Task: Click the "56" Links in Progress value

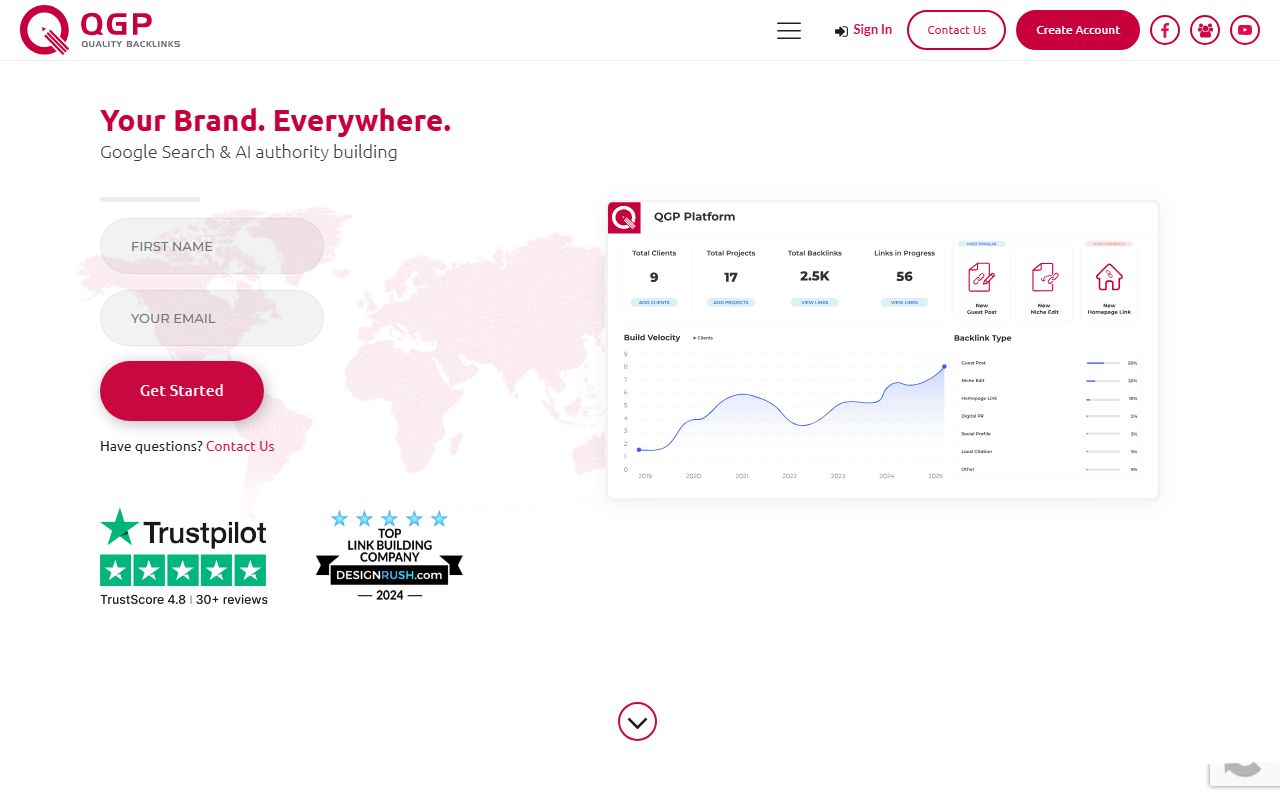Action: 904,276
